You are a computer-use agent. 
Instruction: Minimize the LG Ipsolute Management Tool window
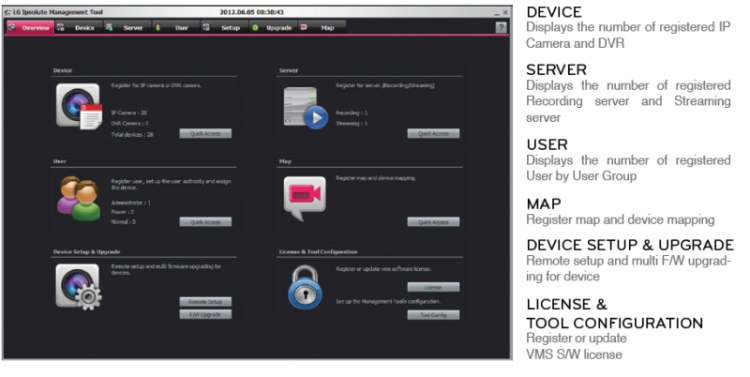point(497,13)
